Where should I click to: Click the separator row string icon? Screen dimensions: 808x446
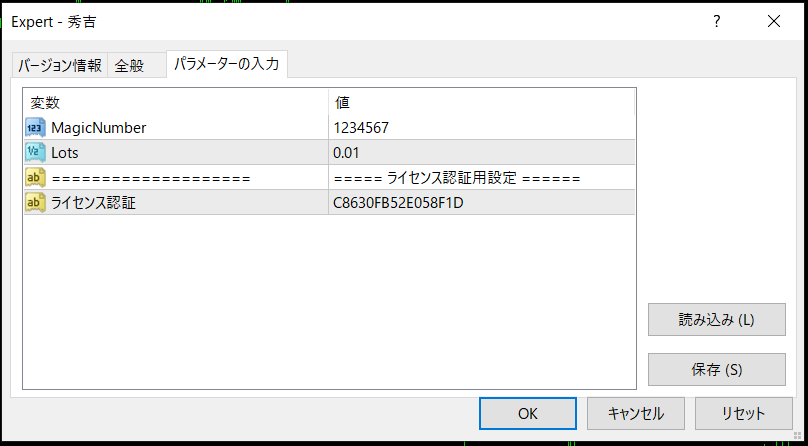click(x=35, y=178)
